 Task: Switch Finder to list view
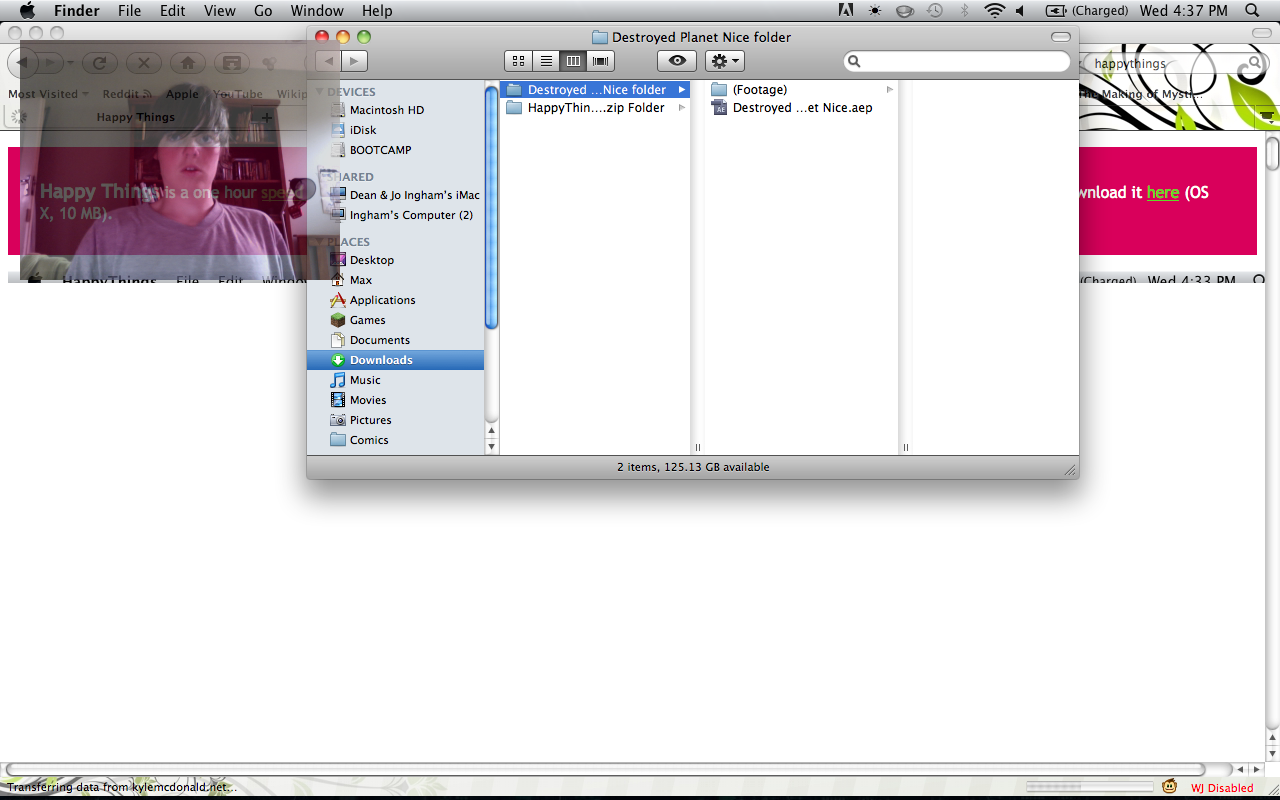[546, 61]
